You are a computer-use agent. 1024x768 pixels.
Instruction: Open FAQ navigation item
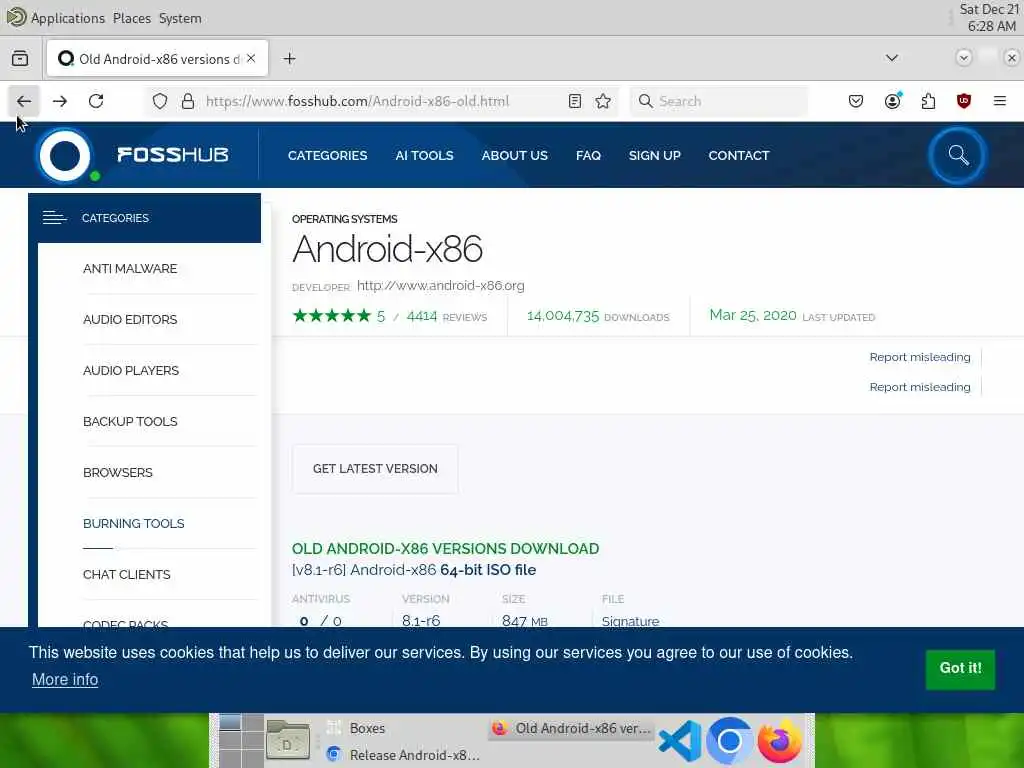click(588, 155)
